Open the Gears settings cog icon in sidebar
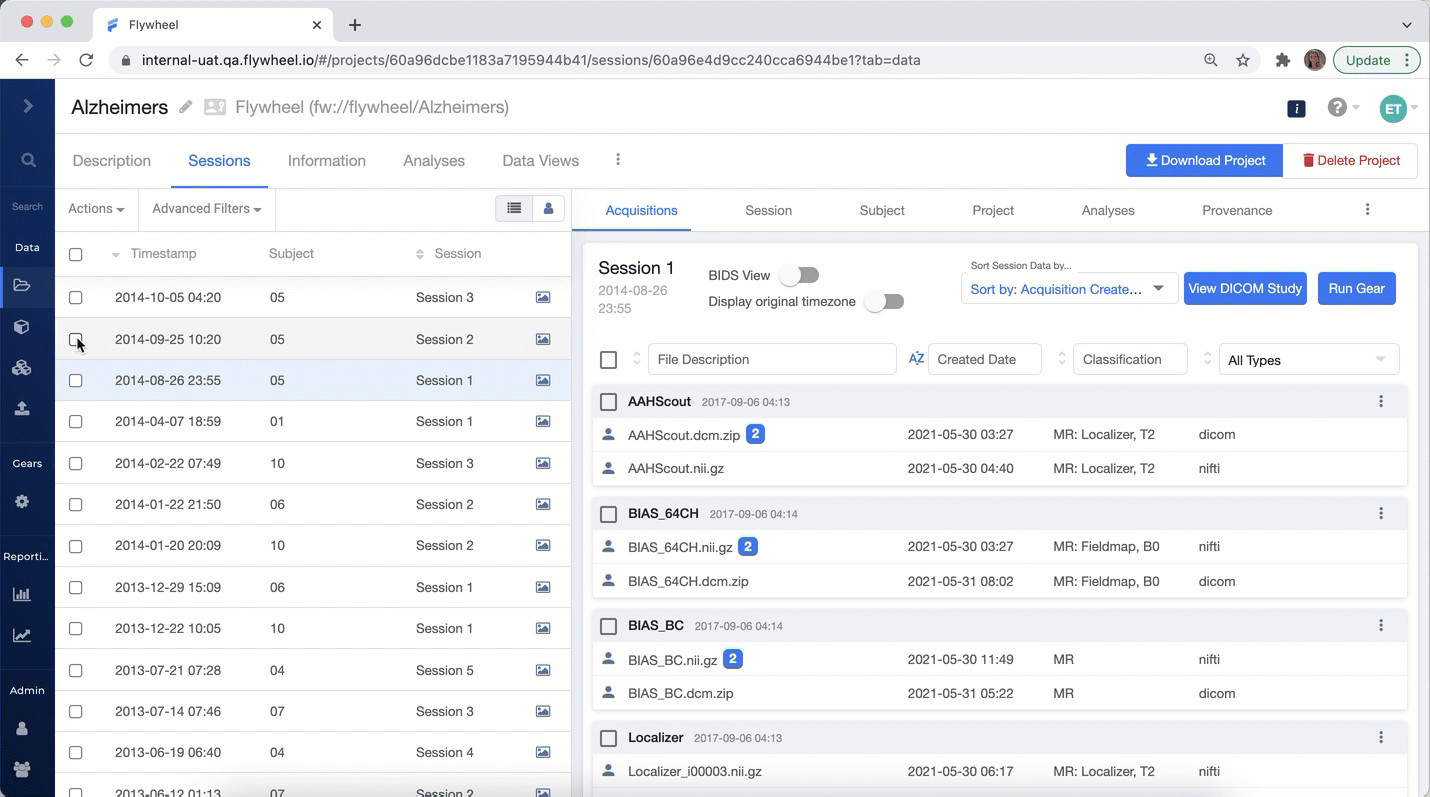Screen dimensions: 1430x797 coord(22,502)
